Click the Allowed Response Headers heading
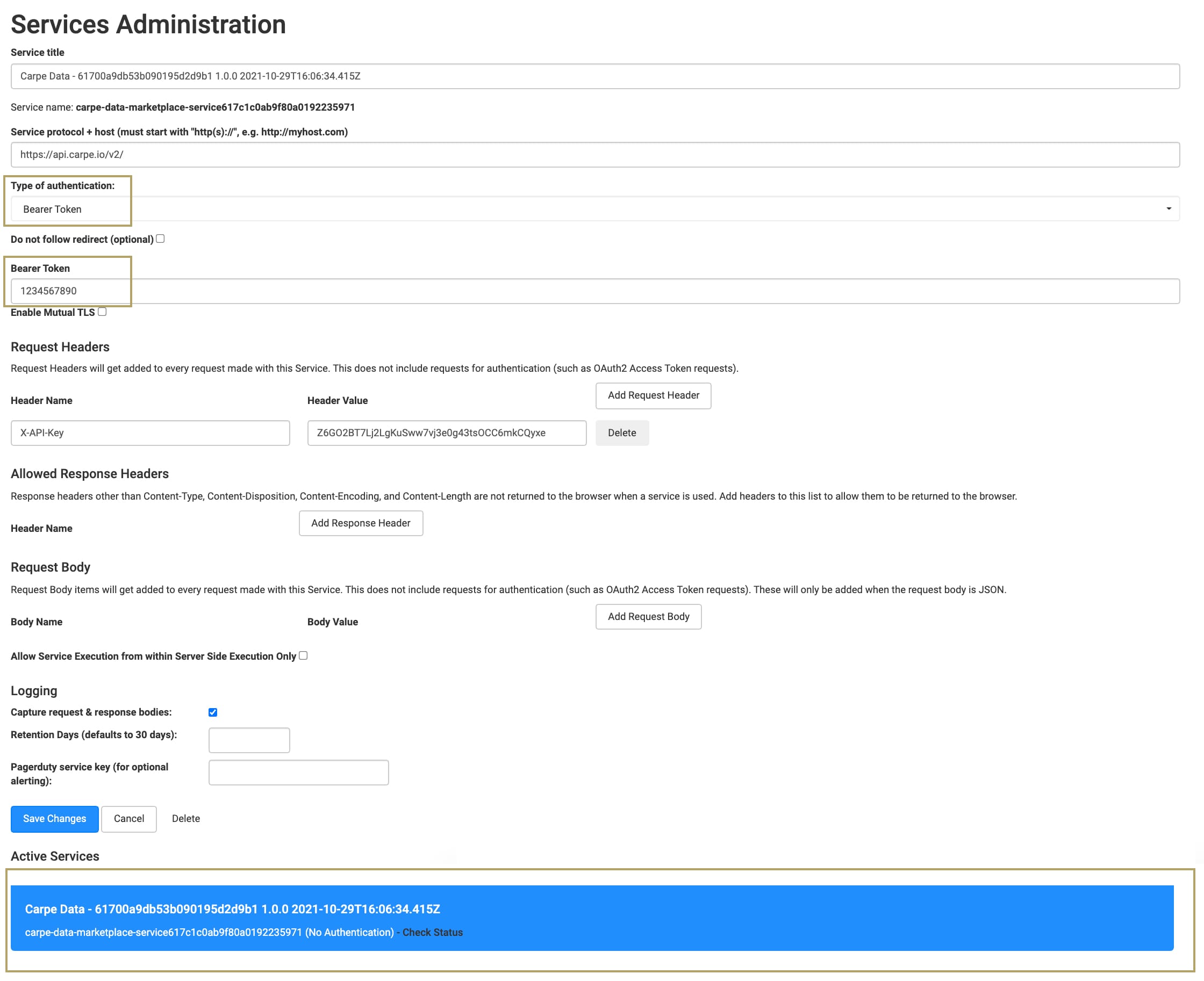This screenshot has width=1204, height=981. click(89, 473)
